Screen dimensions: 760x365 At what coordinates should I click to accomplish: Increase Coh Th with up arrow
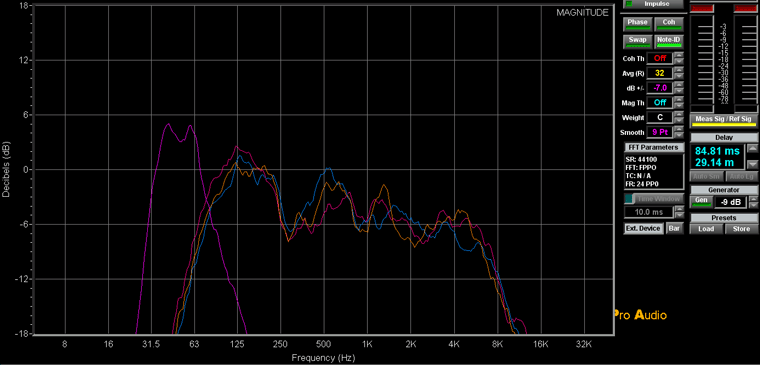[679, 56]
